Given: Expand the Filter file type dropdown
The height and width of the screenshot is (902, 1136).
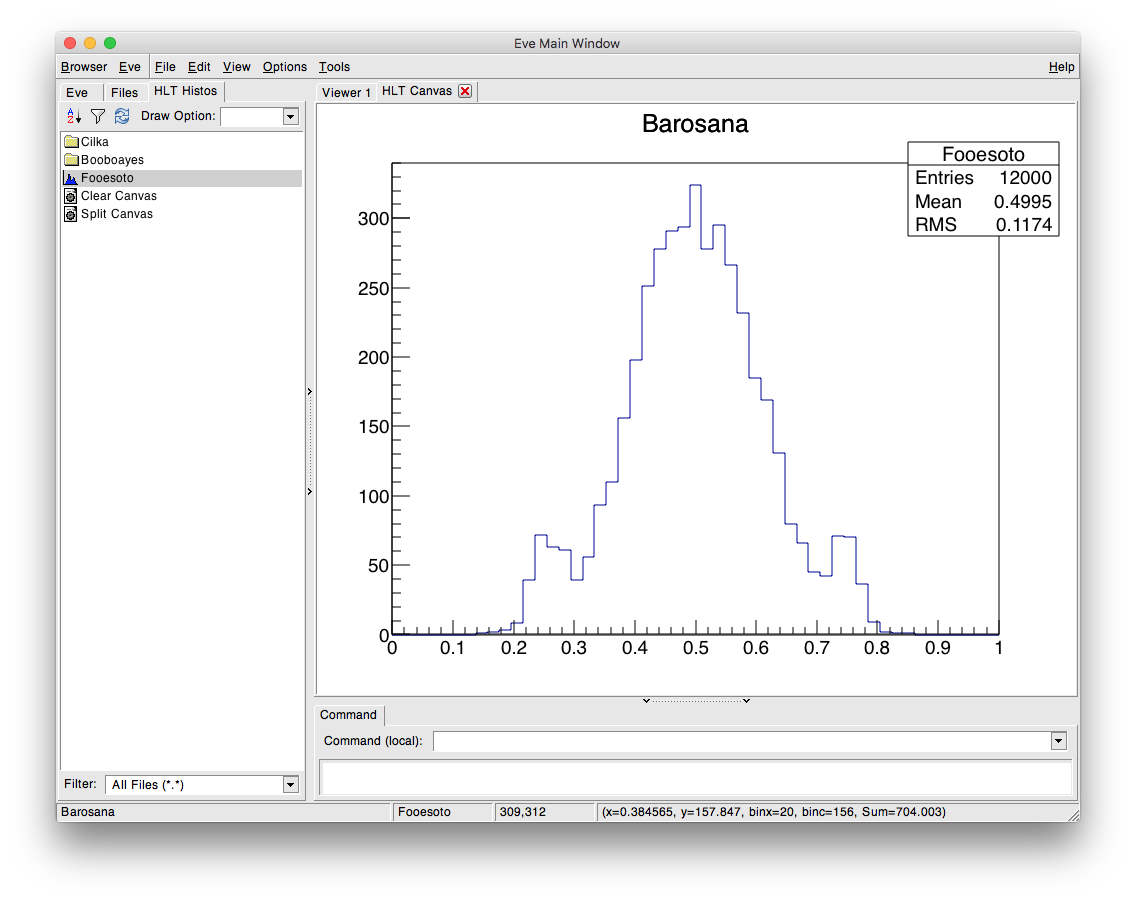Looking at the screenshot, I should tap(290, 785).
